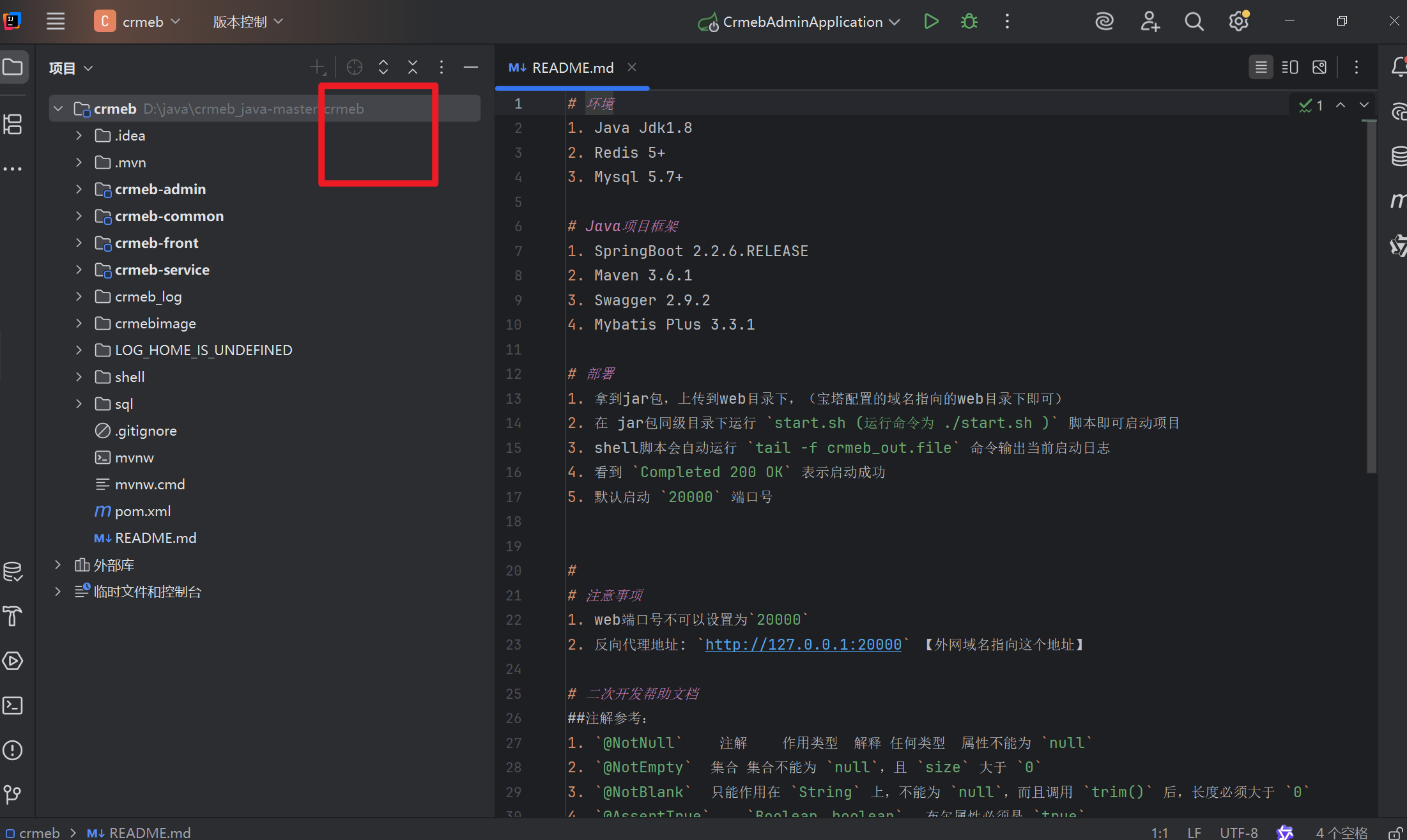Expand the crmeb-admin module folder
This screenshot has height=840, width=1407.
79,189
